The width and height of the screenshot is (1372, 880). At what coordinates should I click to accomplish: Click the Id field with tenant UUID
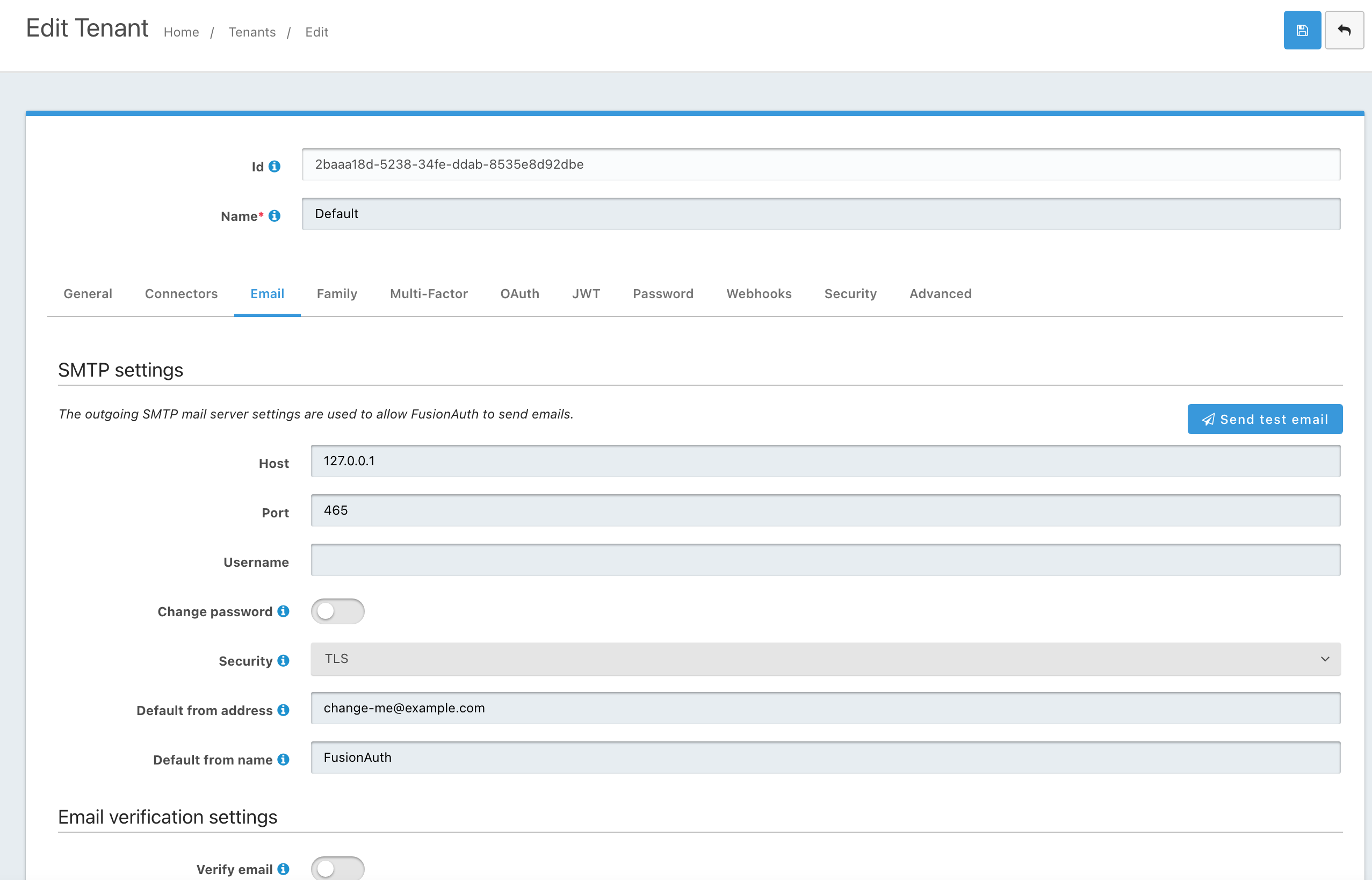click(x=821, y=164)
